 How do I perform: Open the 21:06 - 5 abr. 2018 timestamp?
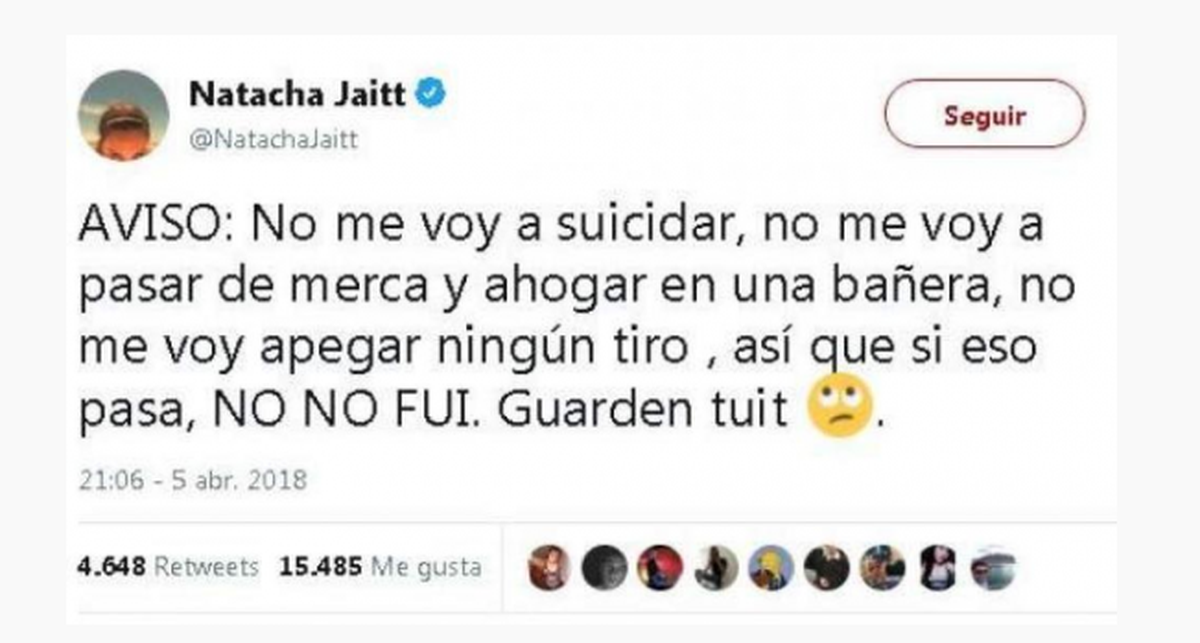pyautogui.click(x=193, y=480)
